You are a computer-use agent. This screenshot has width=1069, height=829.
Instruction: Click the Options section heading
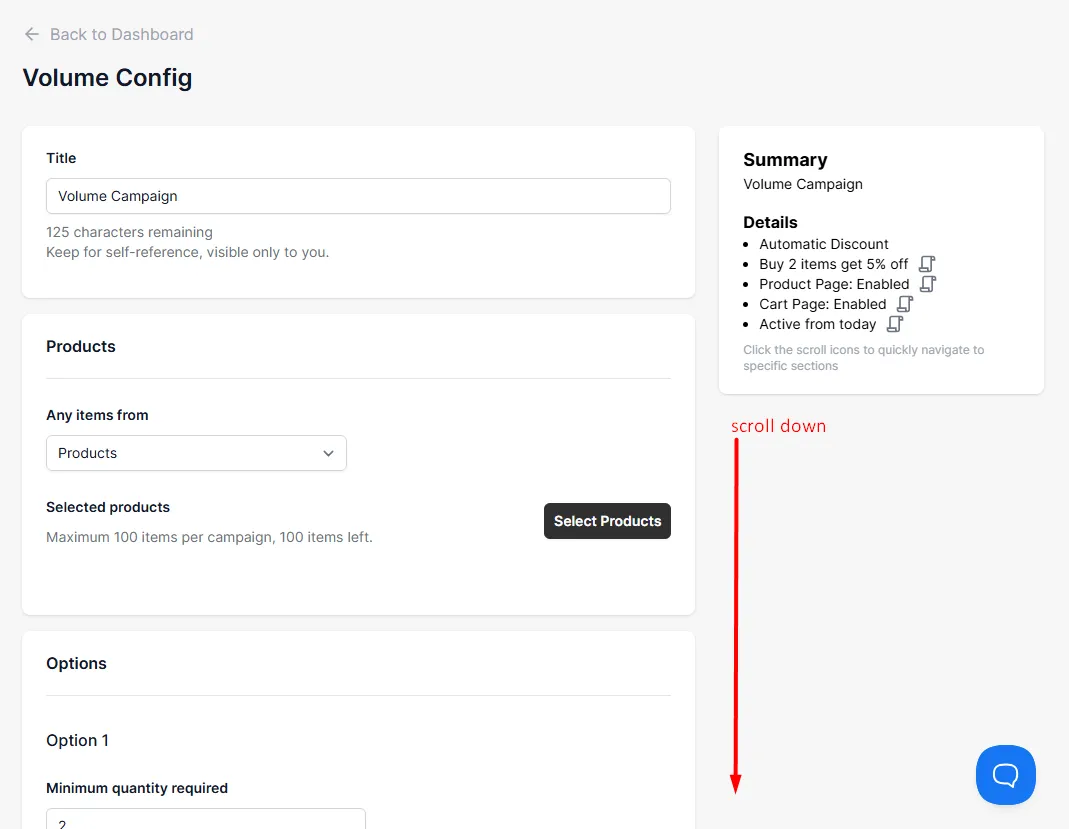76,663
